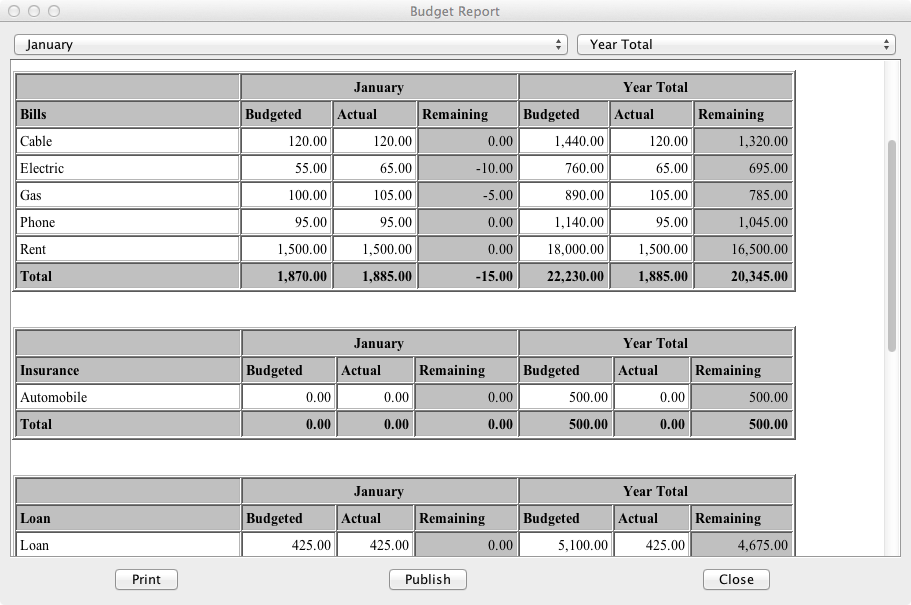911x605 pixels.
Task: Click Bills total January budgeted 1,870.00
Action: point(286,277)
